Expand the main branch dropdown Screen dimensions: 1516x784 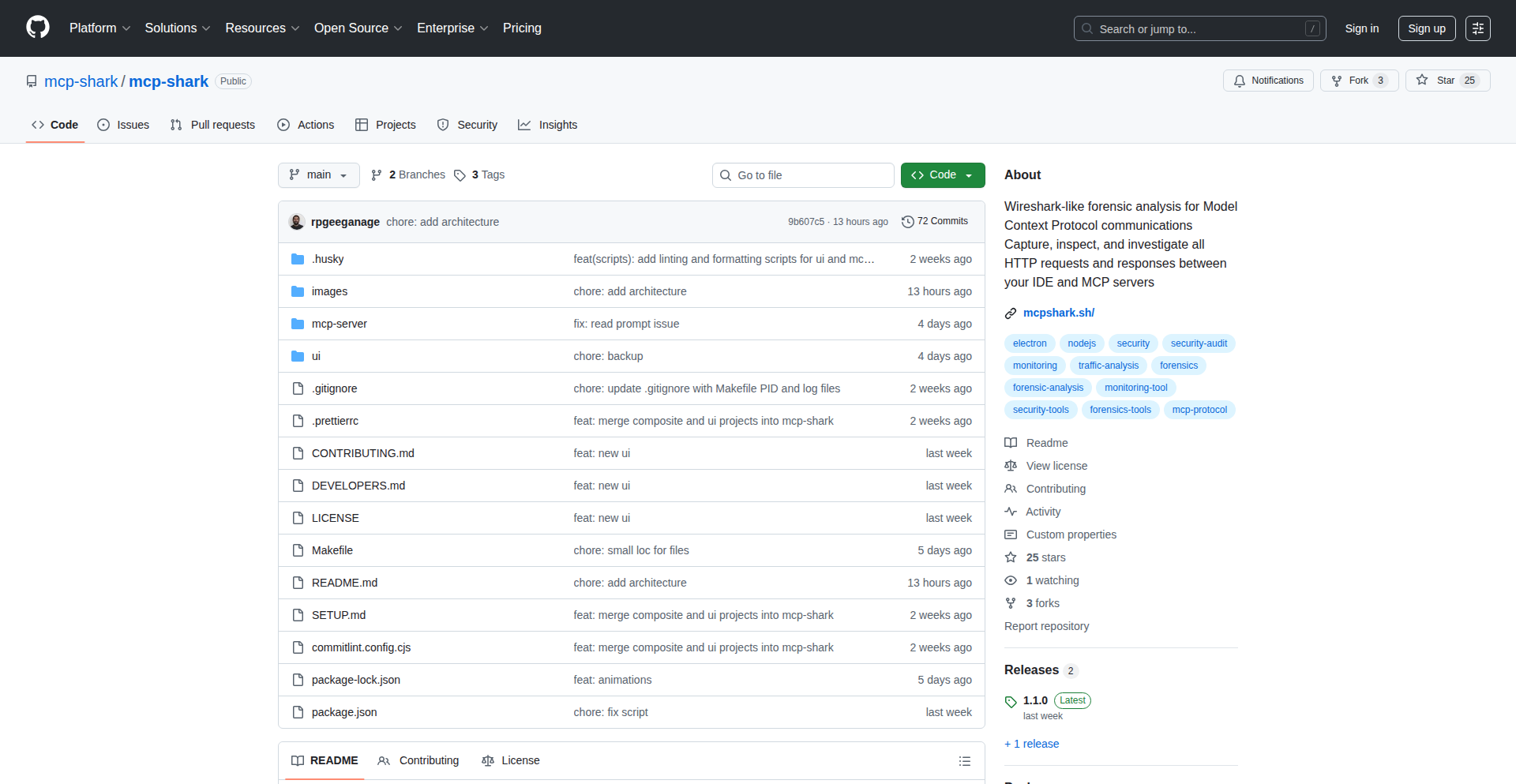[x=318, y=175]
